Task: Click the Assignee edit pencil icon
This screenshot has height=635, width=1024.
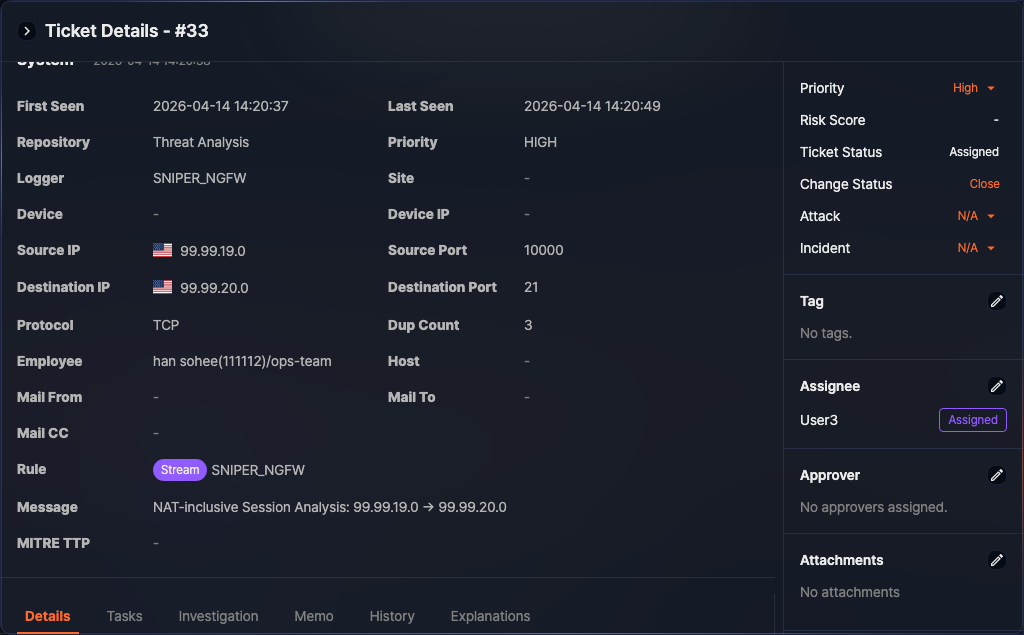Action: pos(996,386)
